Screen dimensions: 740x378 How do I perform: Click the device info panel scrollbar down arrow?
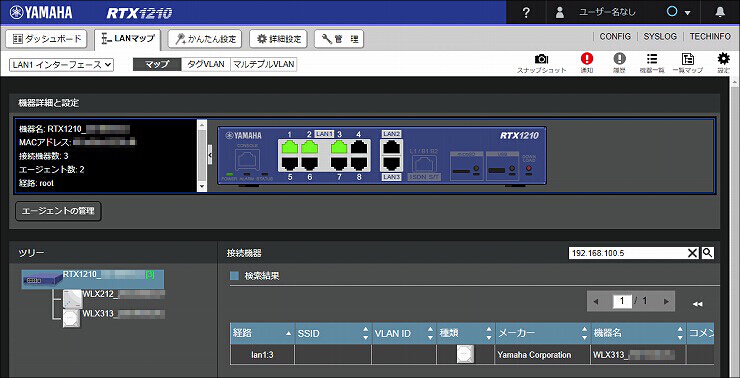click(202, 187)
